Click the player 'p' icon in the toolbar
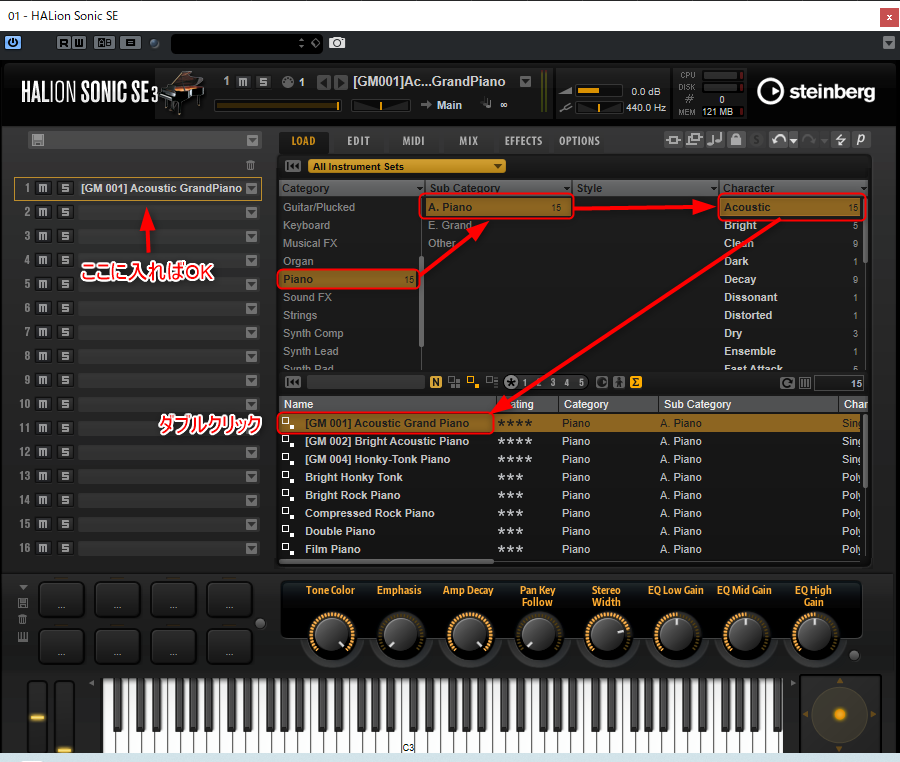This screenshot has width=900, height=762. click(x=861, y=139)
